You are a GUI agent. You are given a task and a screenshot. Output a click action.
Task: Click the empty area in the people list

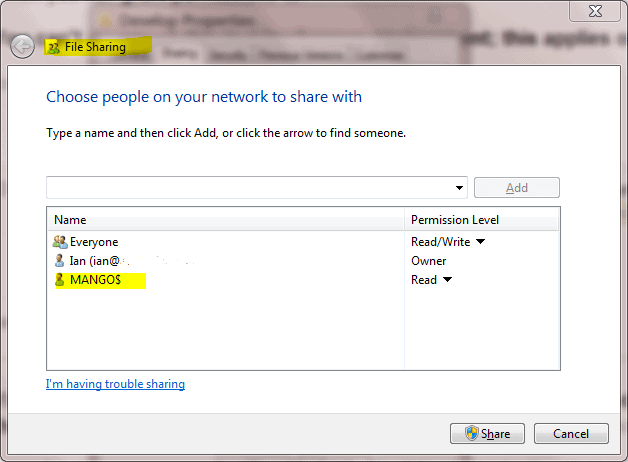pyautogui.click(x=225, y=330)
